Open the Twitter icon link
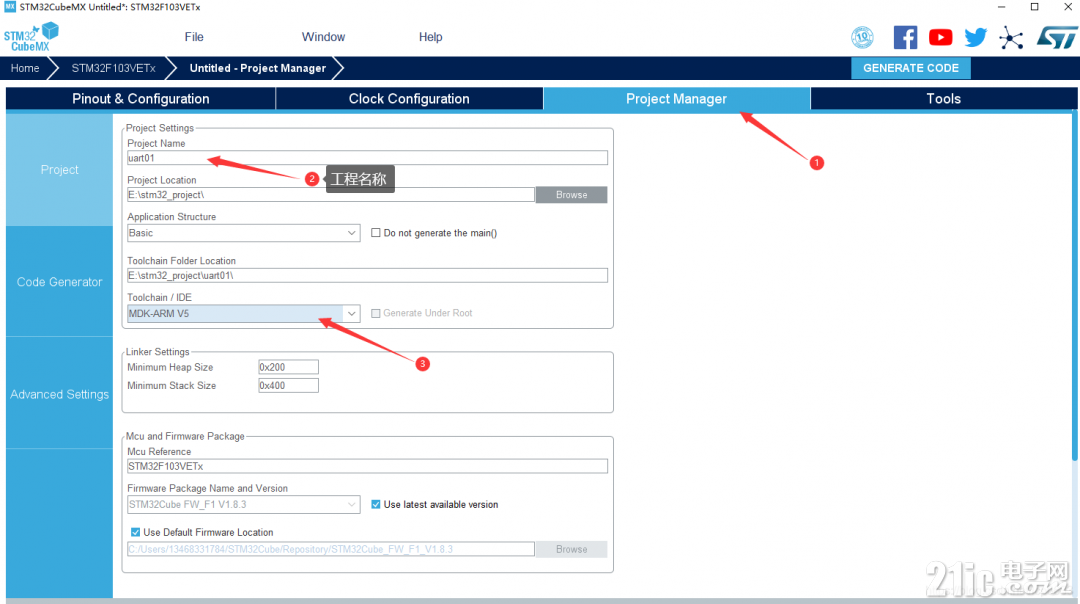This screenshot has width=1080, height=604. pos(975,37)
